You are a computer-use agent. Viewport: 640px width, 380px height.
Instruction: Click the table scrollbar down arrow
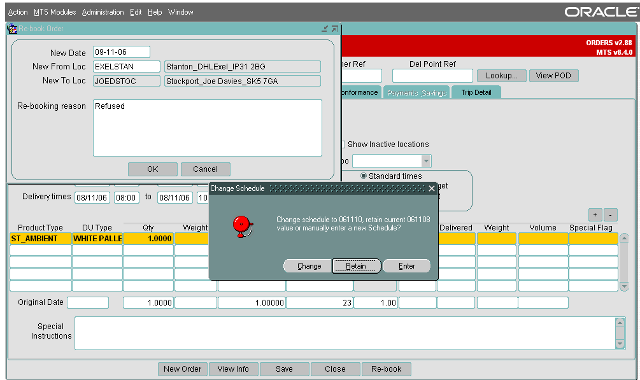[624, 287]
